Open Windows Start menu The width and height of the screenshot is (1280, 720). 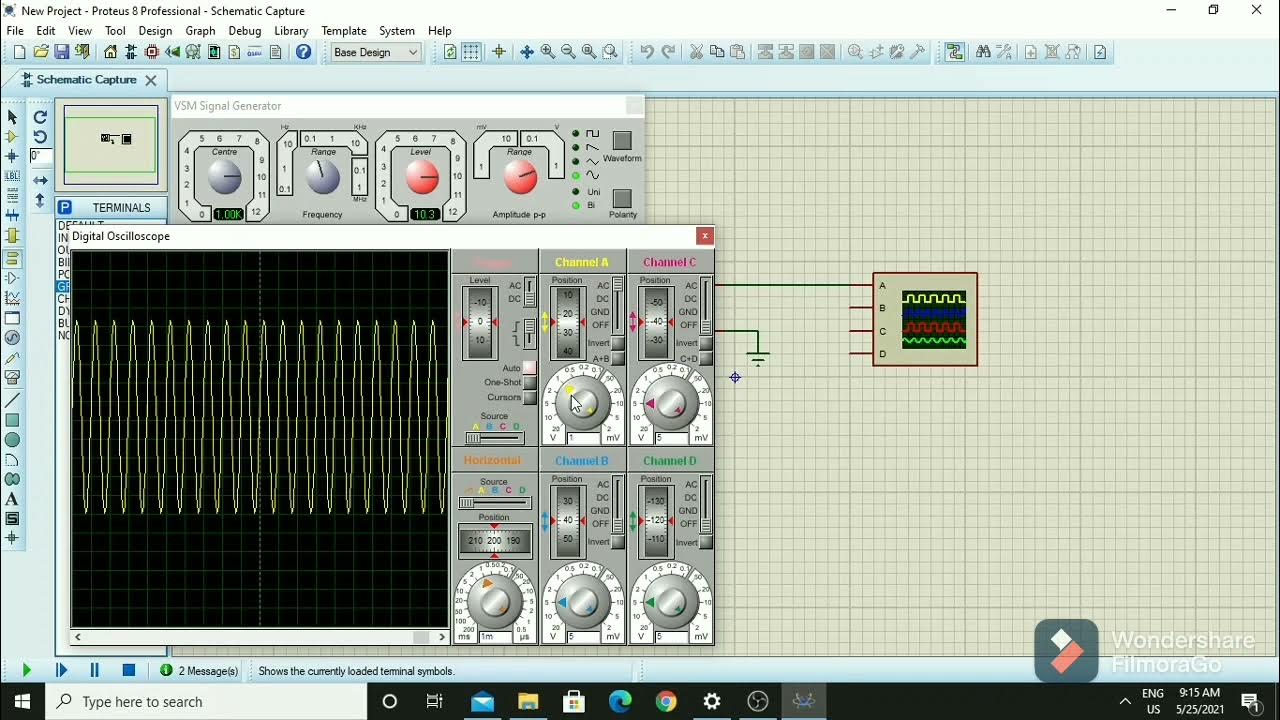[22, 701]
